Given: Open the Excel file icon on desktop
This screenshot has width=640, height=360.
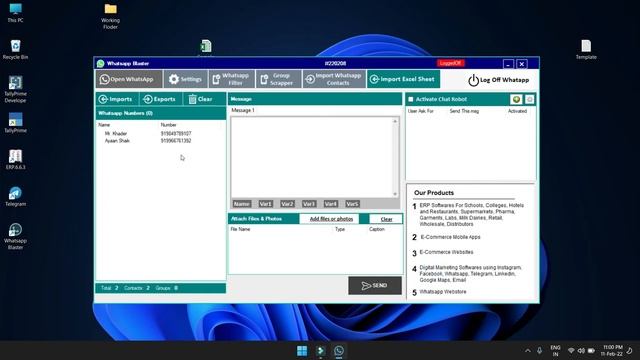Looking at the screenshot, I should 206,47.
